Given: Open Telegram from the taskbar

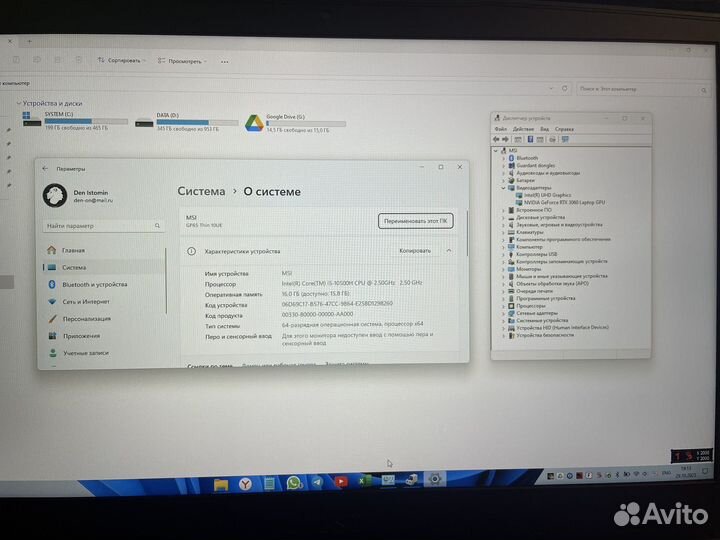Looking at the screenshot, I should pyautogui.click(x=317, y=482).
